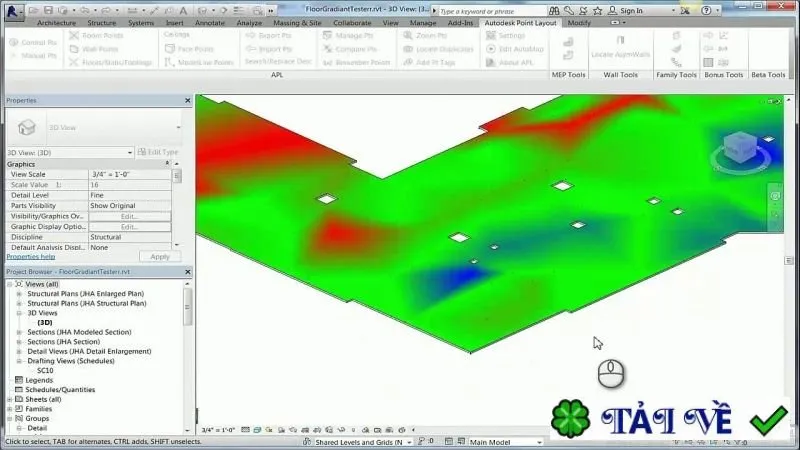
Task: Click the Face Points tool
Action: click(x=189, y=48)
